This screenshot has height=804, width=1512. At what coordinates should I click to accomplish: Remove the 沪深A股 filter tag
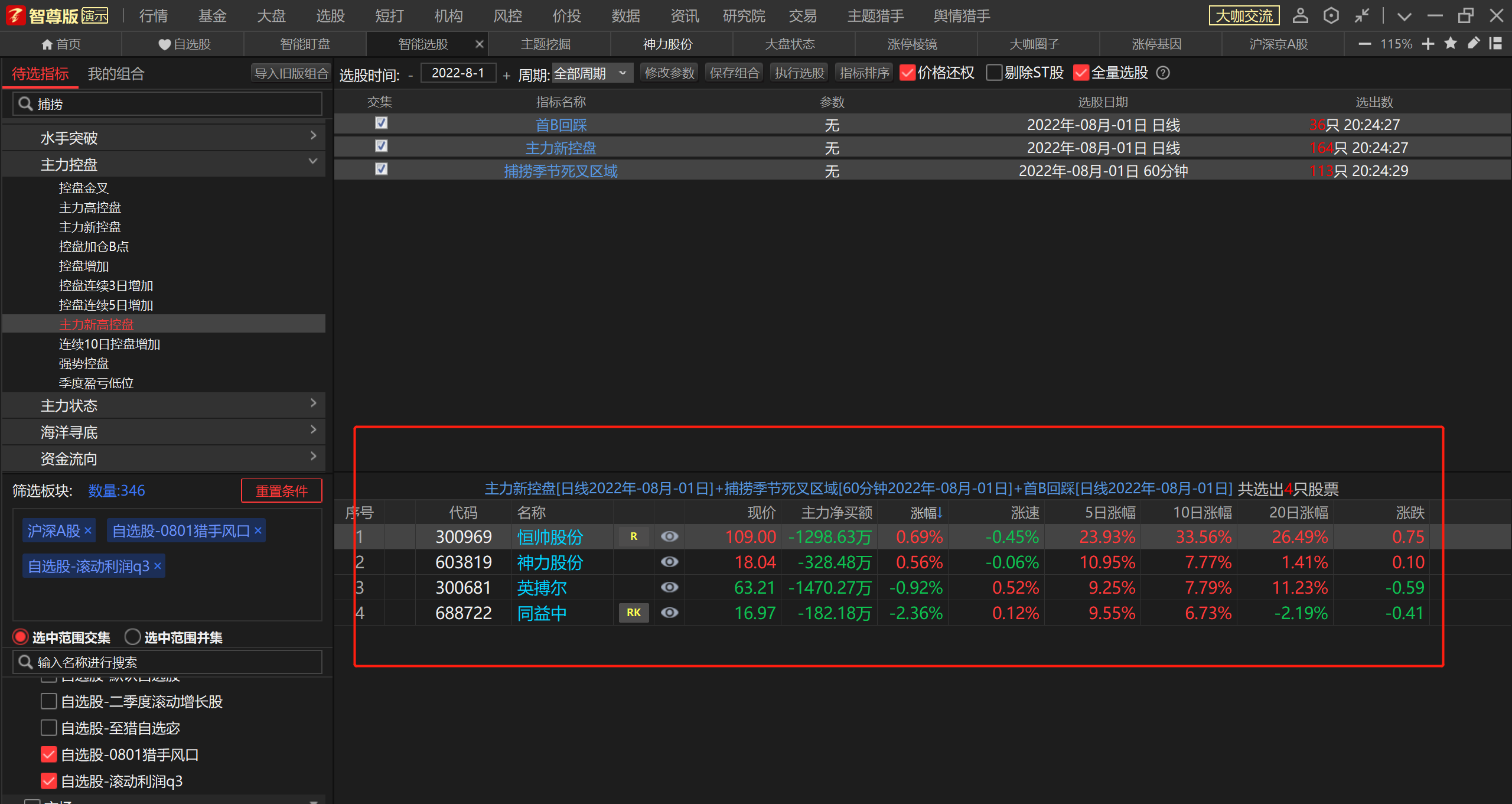88,530
